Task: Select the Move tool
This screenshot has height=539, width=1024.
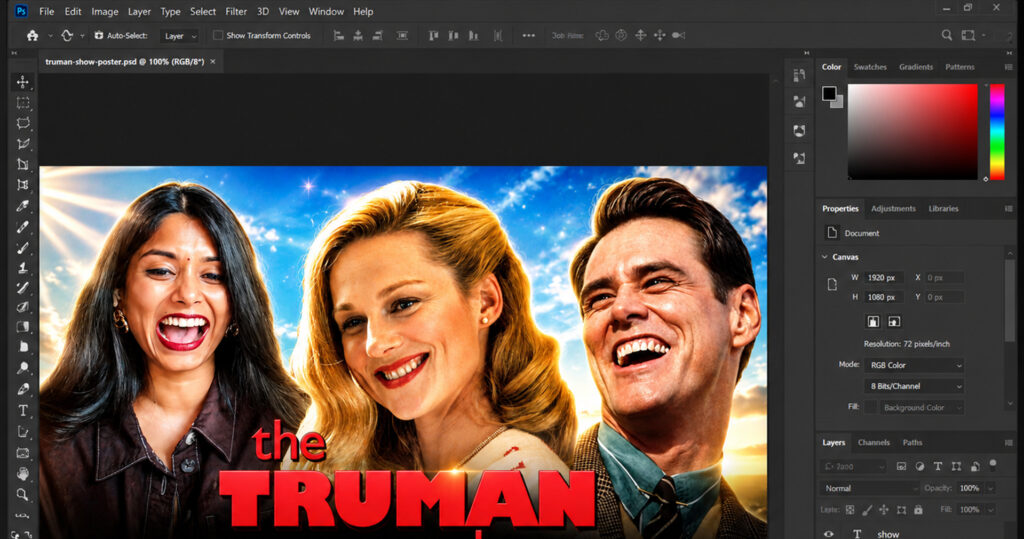Action: click(23, 82)
